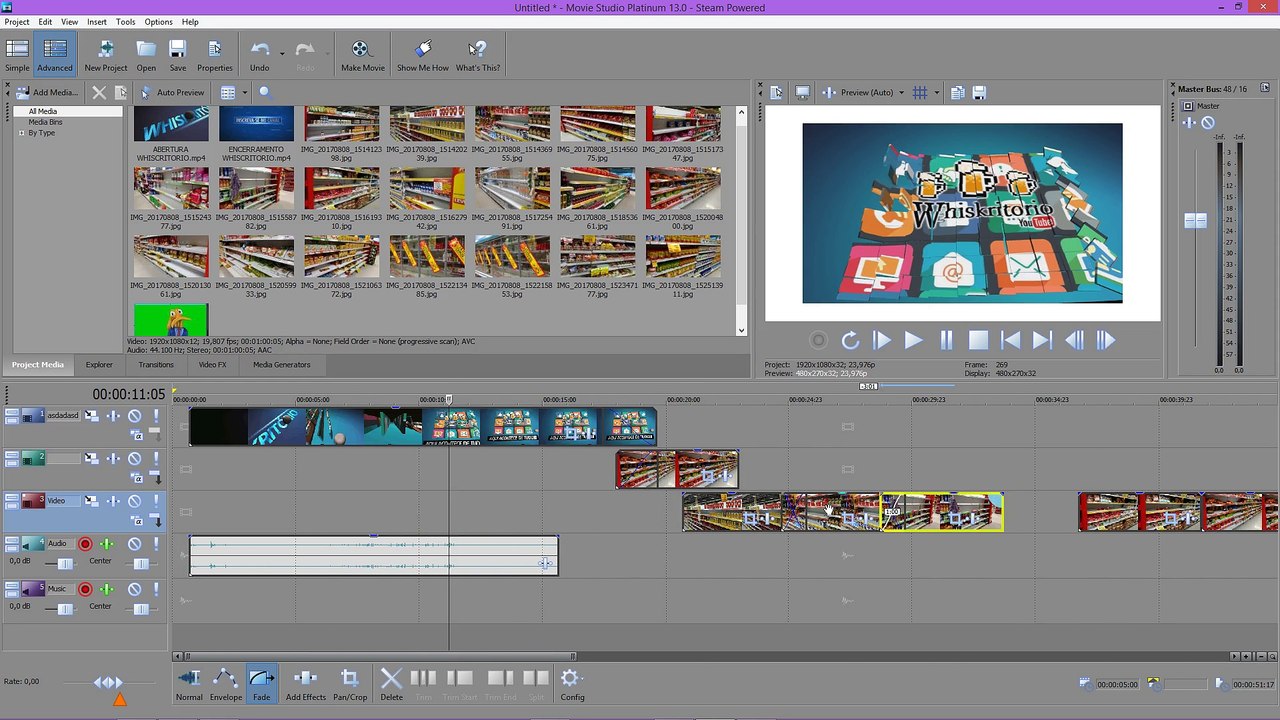Switch to Explorer tab
1280x720 pixels.
tap(99, 365)
